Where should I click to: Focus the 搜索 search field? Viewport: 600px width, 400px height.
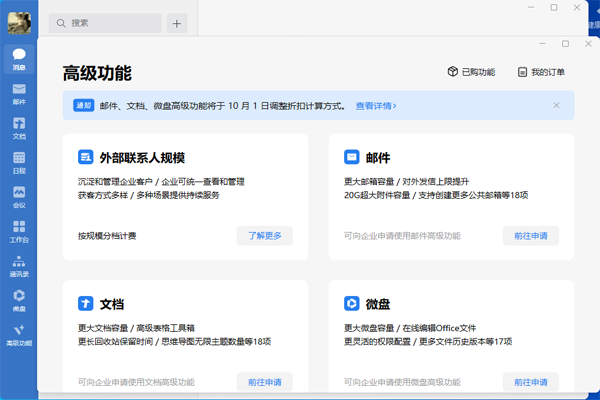click(105, 23)
